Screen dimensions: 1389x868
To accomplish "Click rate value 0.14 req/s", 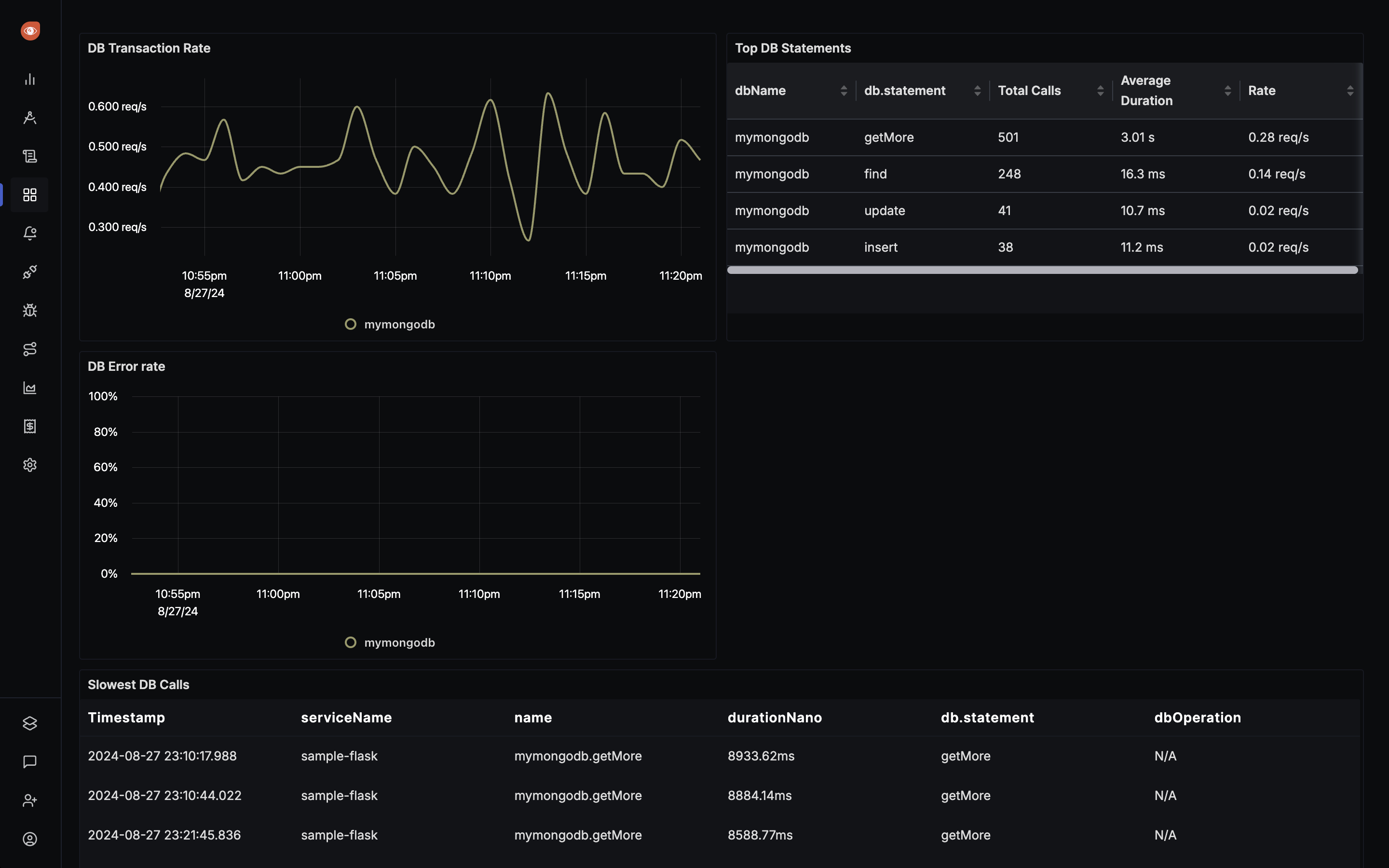I will (x=1277, y=174).
